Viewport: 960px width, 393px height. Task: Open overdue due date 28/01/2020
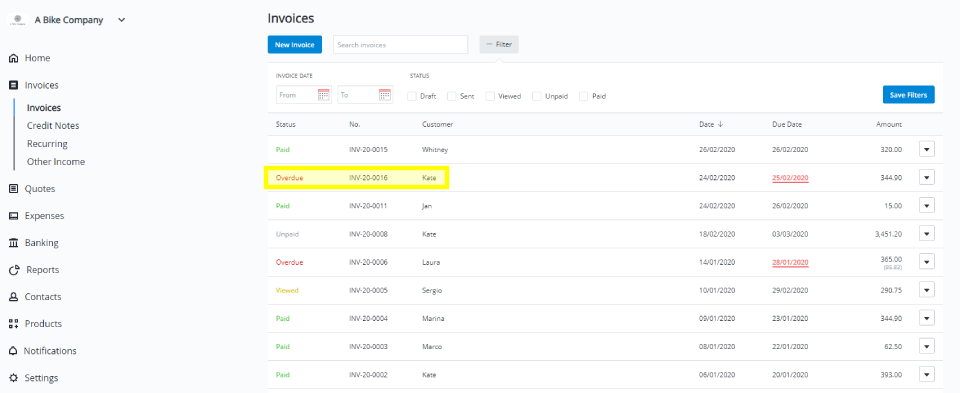click(790, 263)
